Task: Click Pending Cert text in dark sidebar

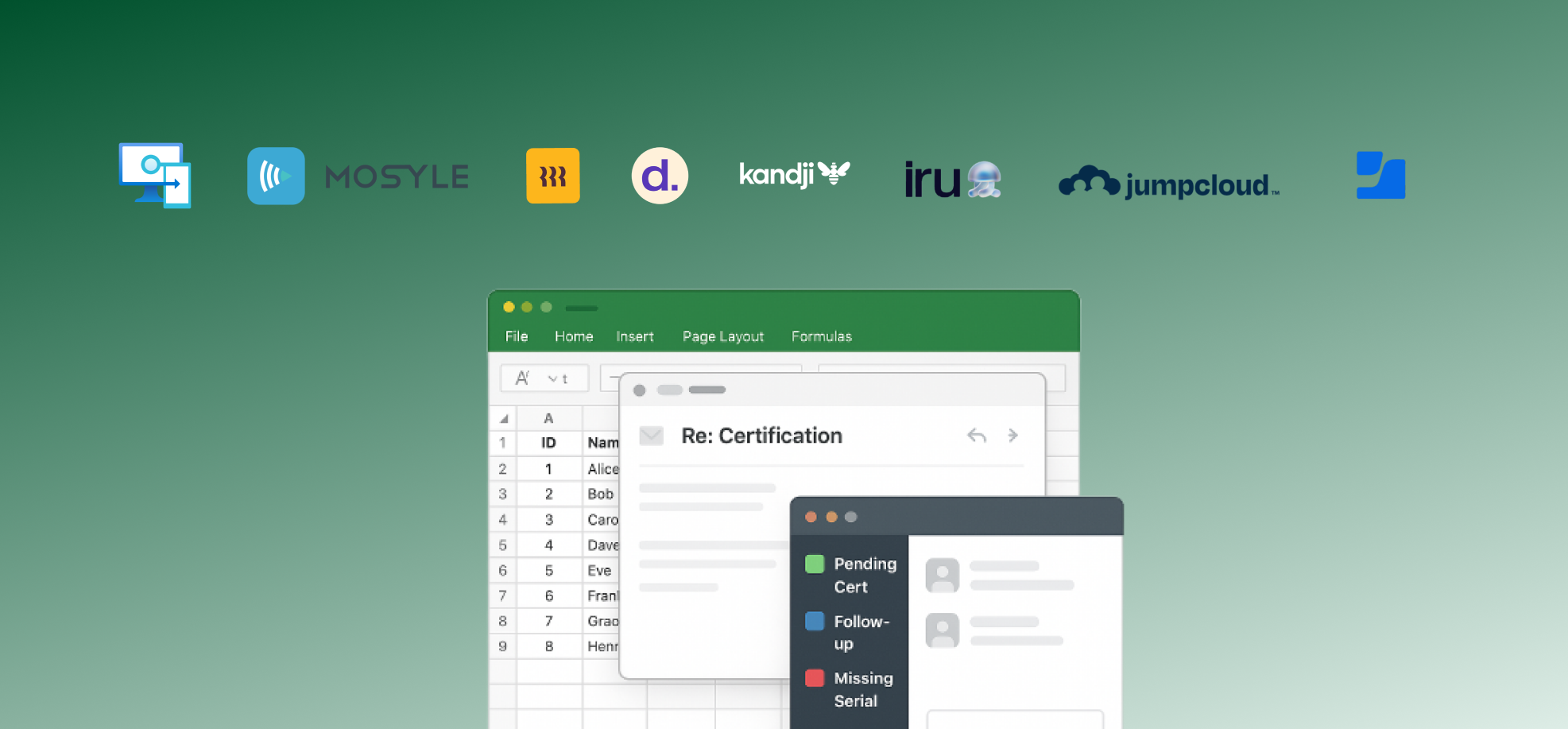Action: [x=865, y=576]
